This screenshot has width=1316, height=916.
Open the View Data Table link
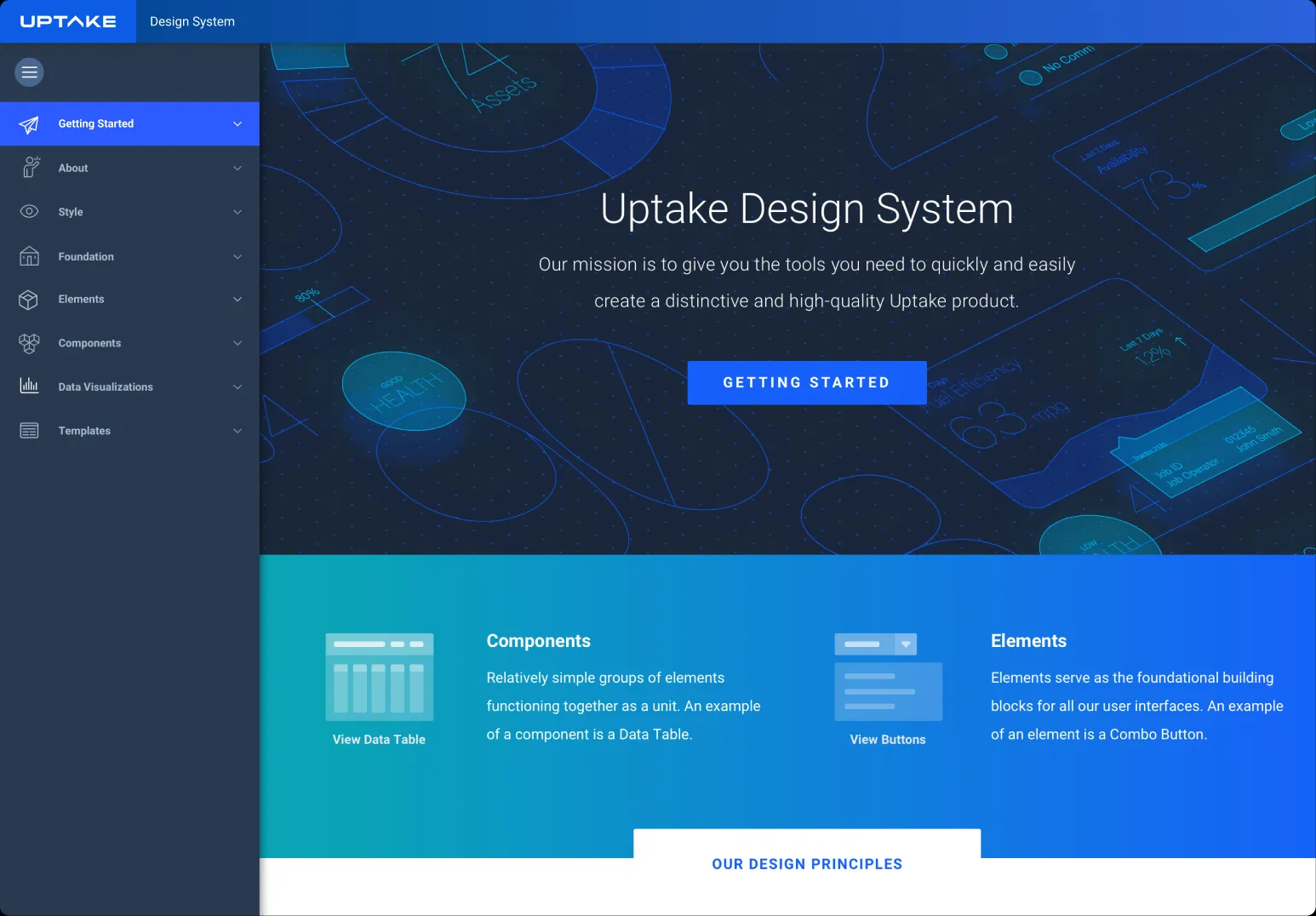pyautogui.click(x=379, y=740)
